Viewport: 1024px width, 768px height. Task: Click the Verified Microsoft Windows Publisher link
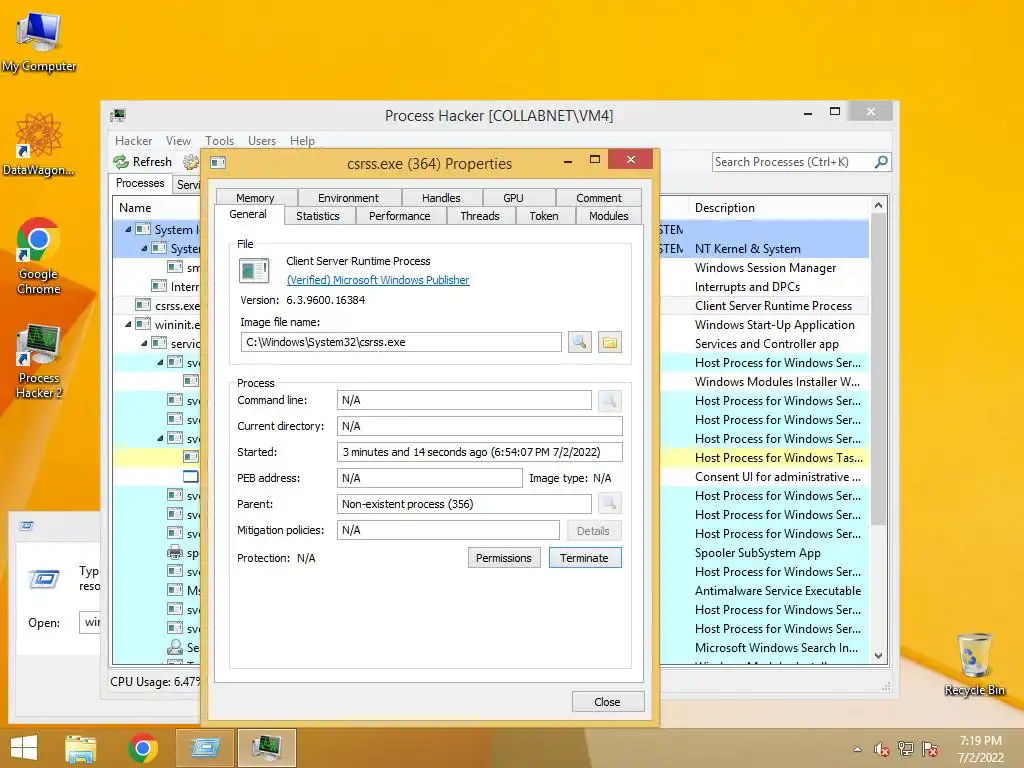377,280
